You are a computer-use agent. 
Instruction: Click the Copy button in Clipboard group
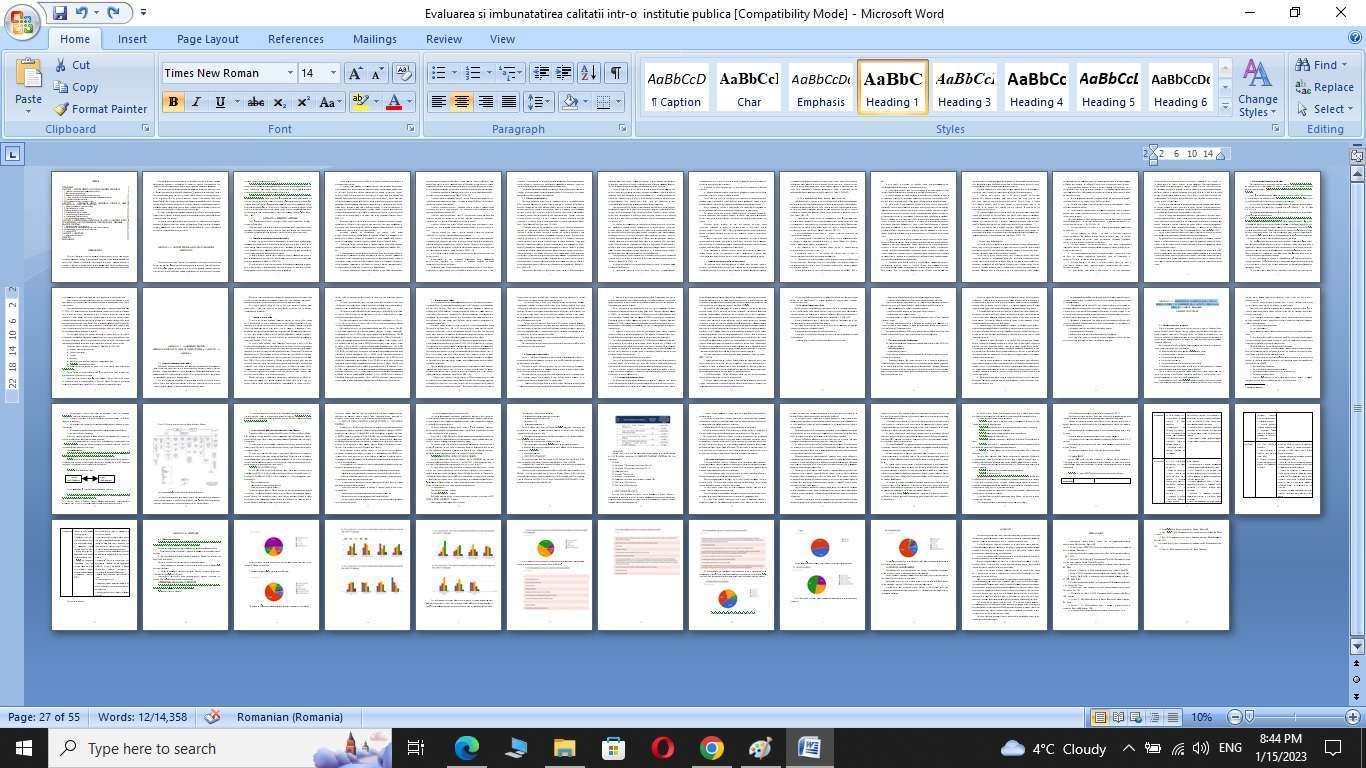[76, 87]
